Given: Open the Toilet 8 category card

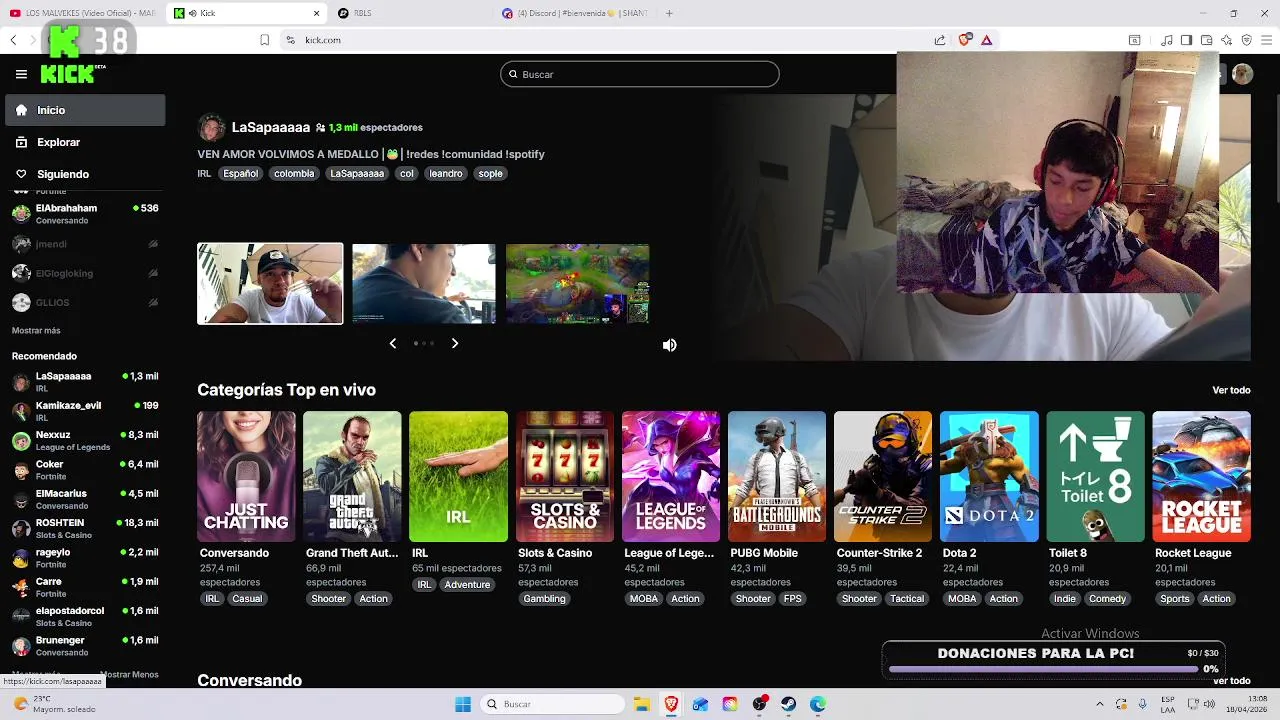Looking at the screenshot, I should click(x=1095, y=477).
